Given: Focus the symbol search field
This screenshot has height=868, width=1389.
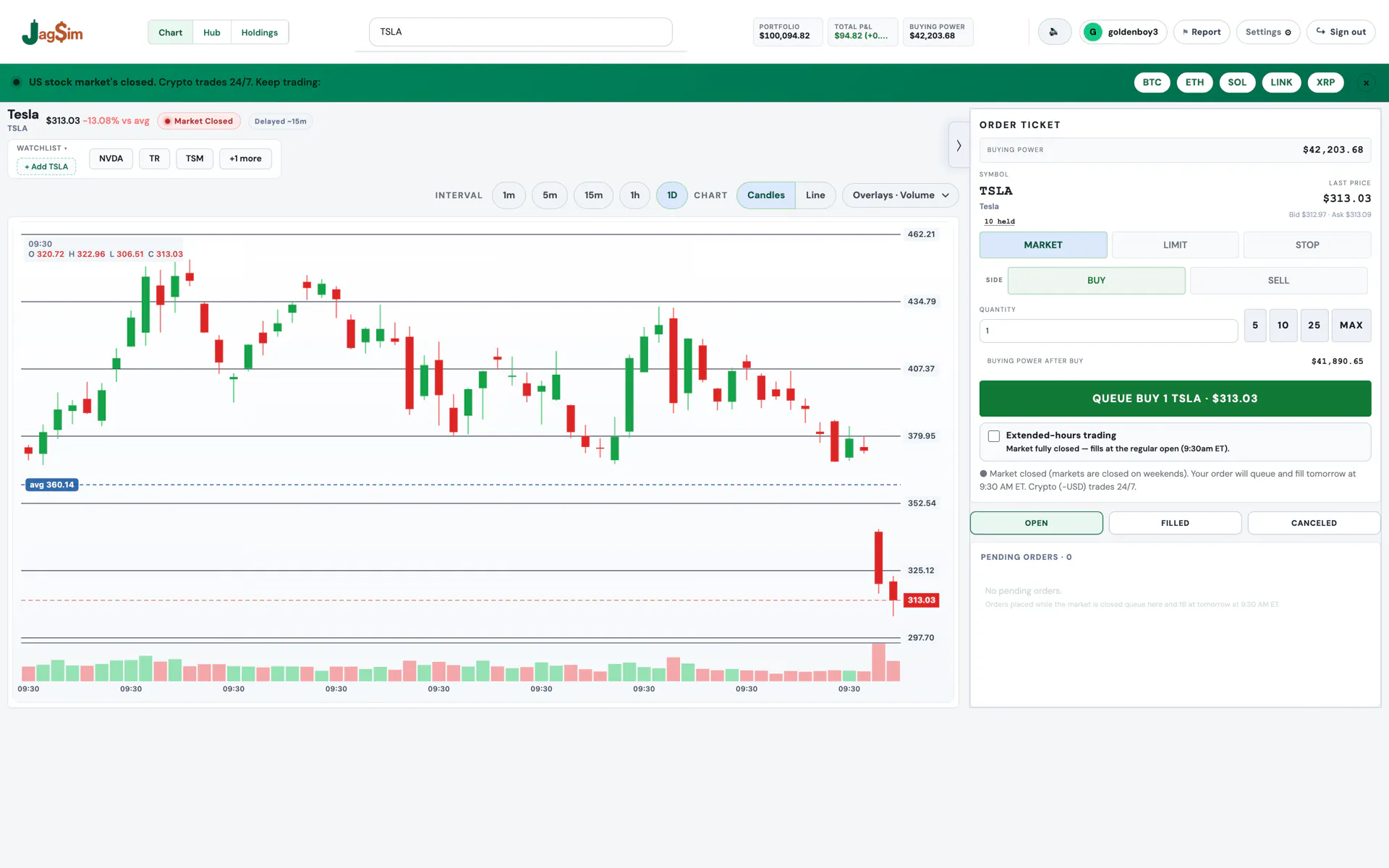Looking at the screenshot, I should pos(520,32).
